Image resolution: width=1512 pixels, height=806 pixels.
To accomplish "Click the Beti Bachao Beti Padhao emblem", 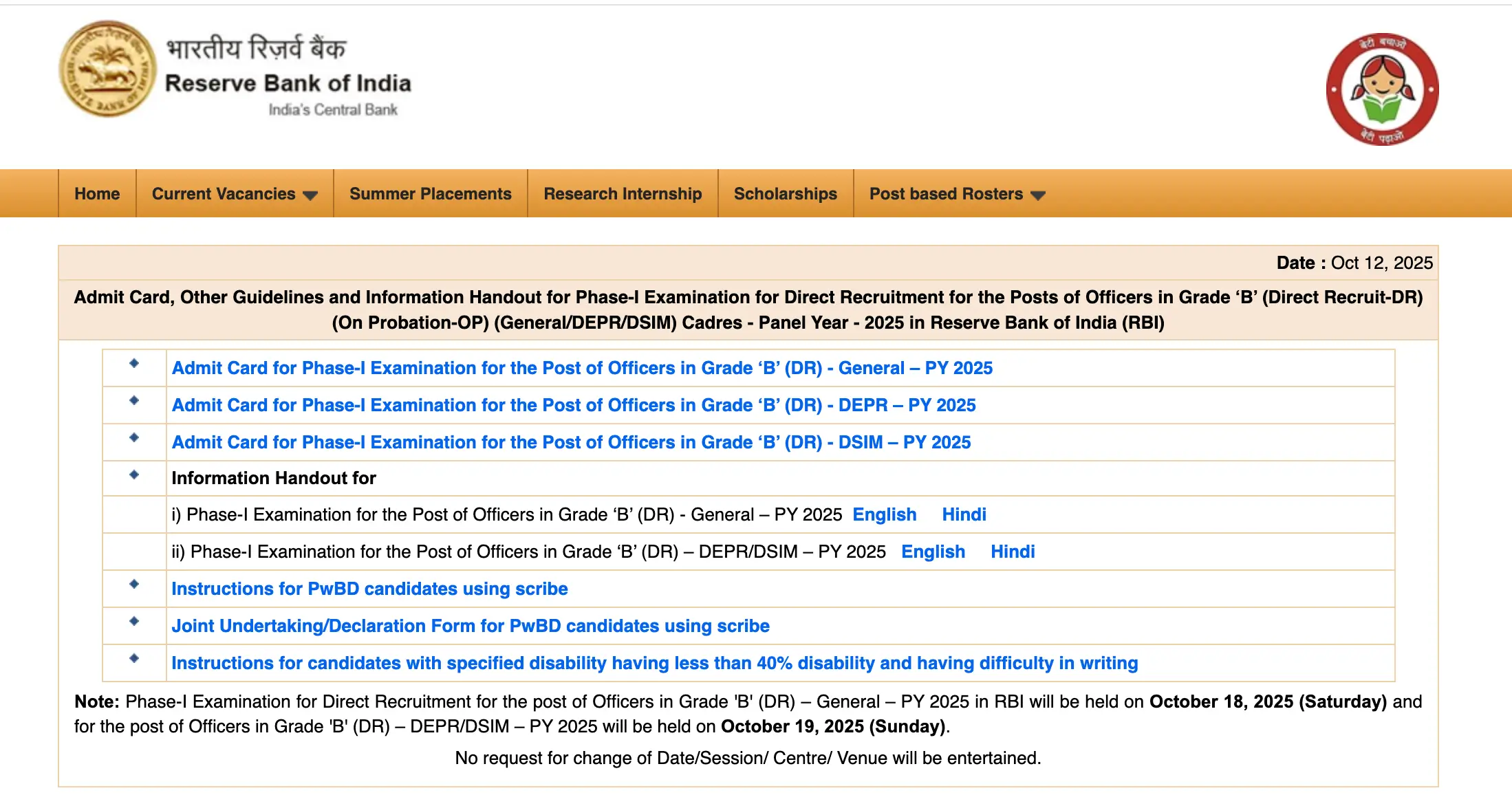I will (1381, 90).
